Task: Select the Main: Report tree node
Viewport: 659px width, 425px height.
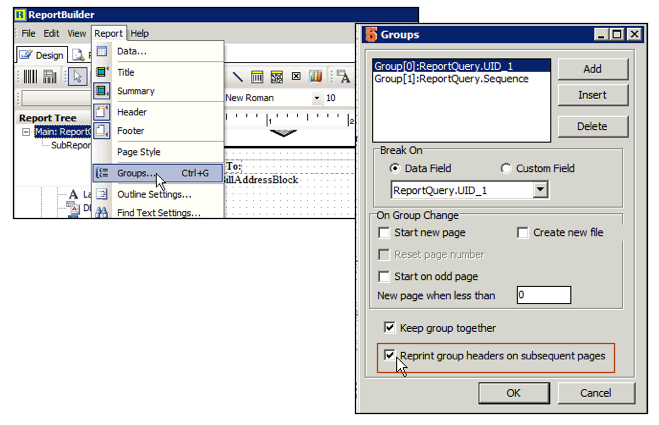Action: (x=63, y=132)
